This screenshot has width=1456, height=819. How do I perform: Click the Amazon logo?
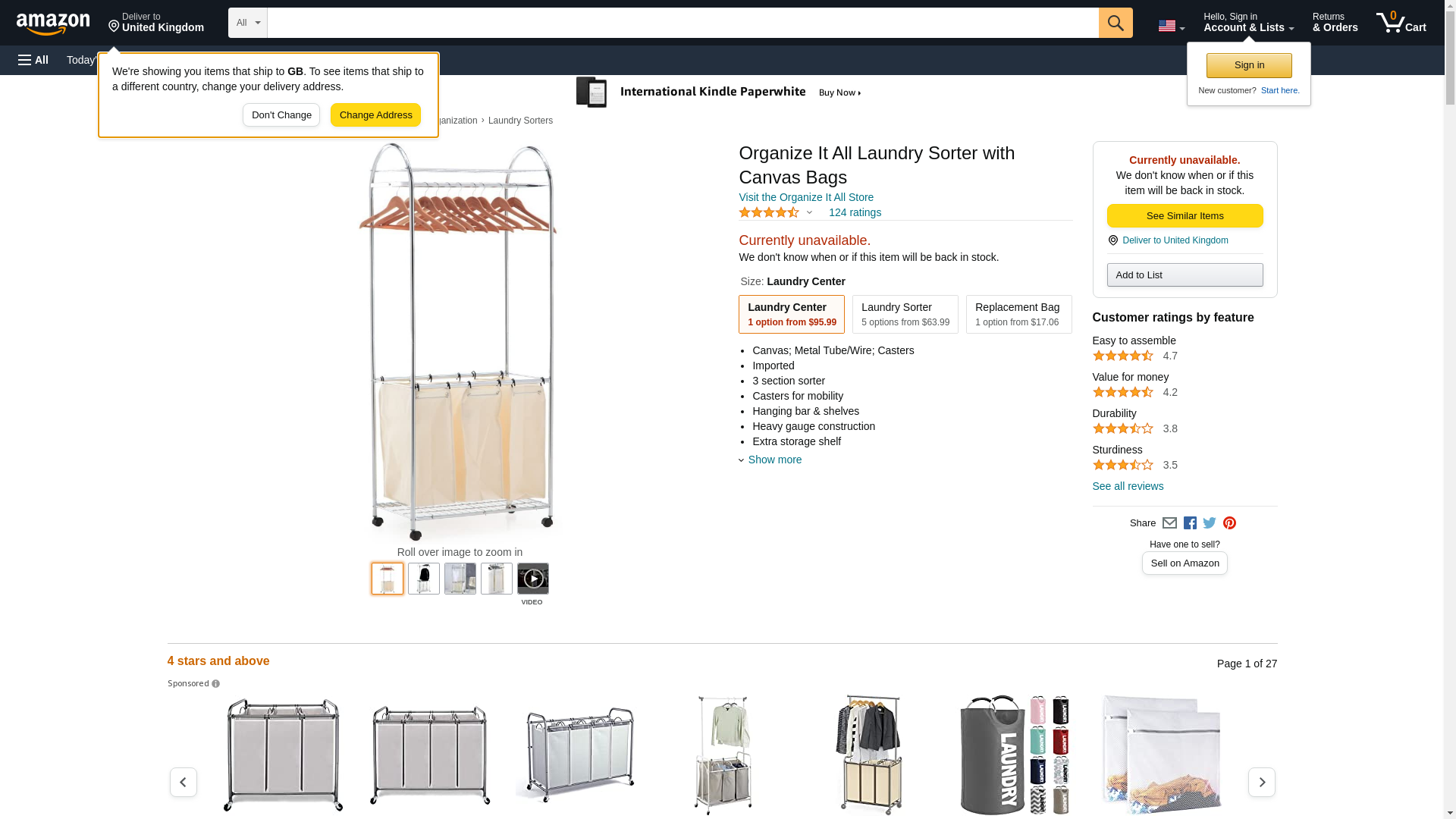point(53,24)
